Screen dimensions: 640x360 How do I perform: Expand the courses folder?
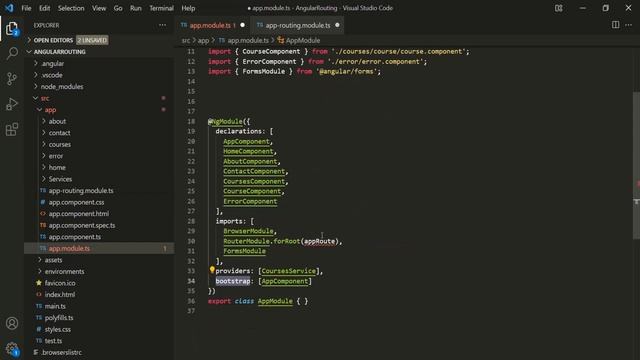[x=60, y=144]
